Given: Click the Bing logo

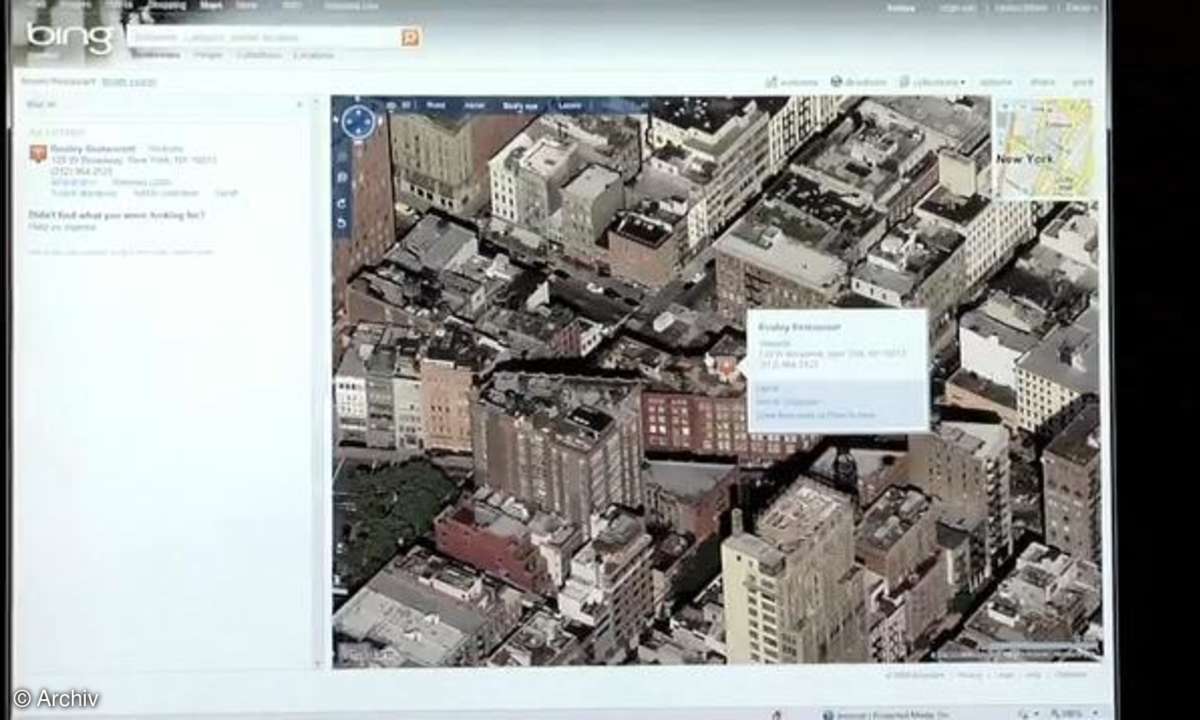Looking at the screenshot, I should click(x=70, y=38).
